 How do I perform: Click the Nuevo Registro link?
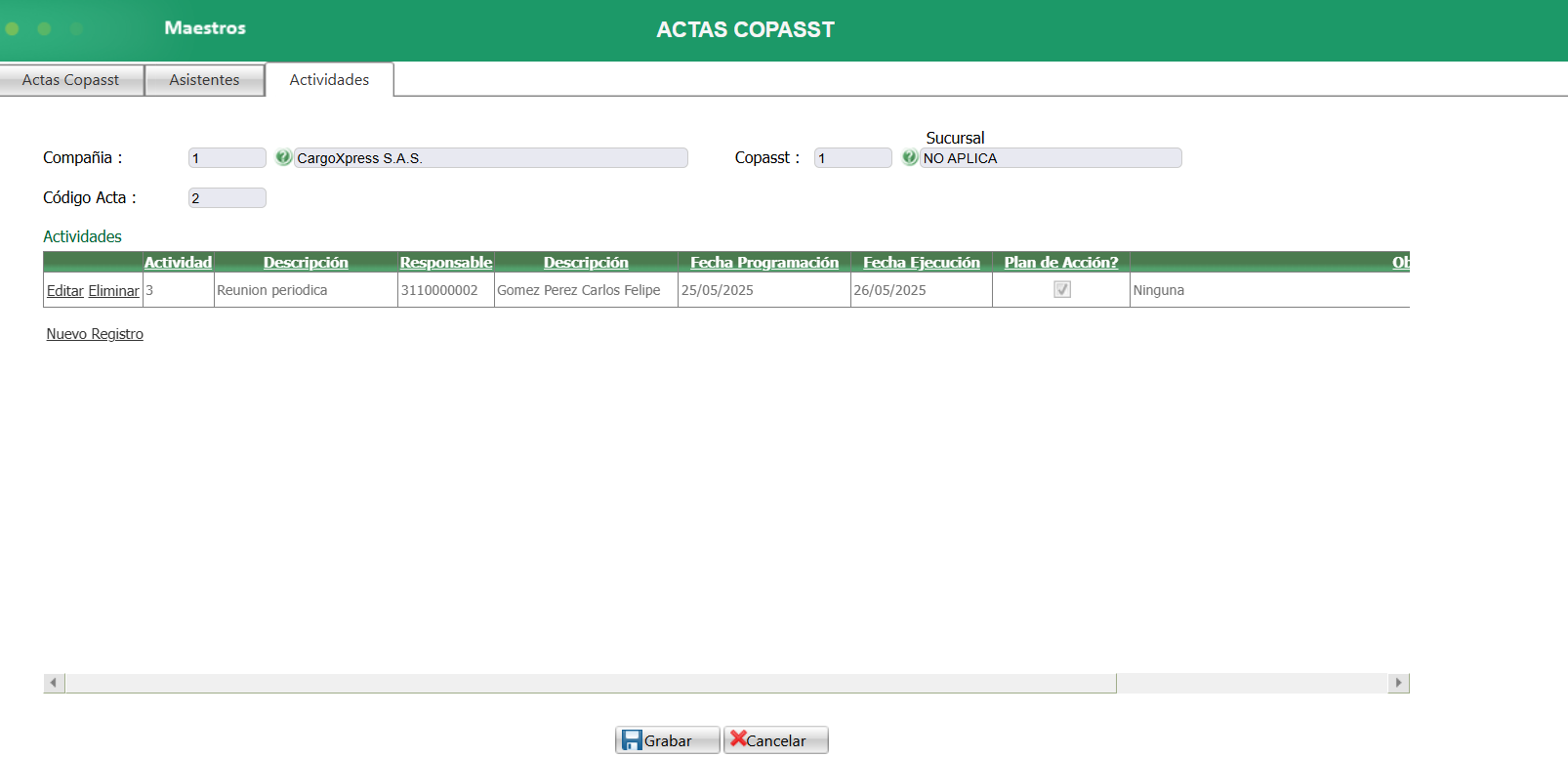click(95, 334)
